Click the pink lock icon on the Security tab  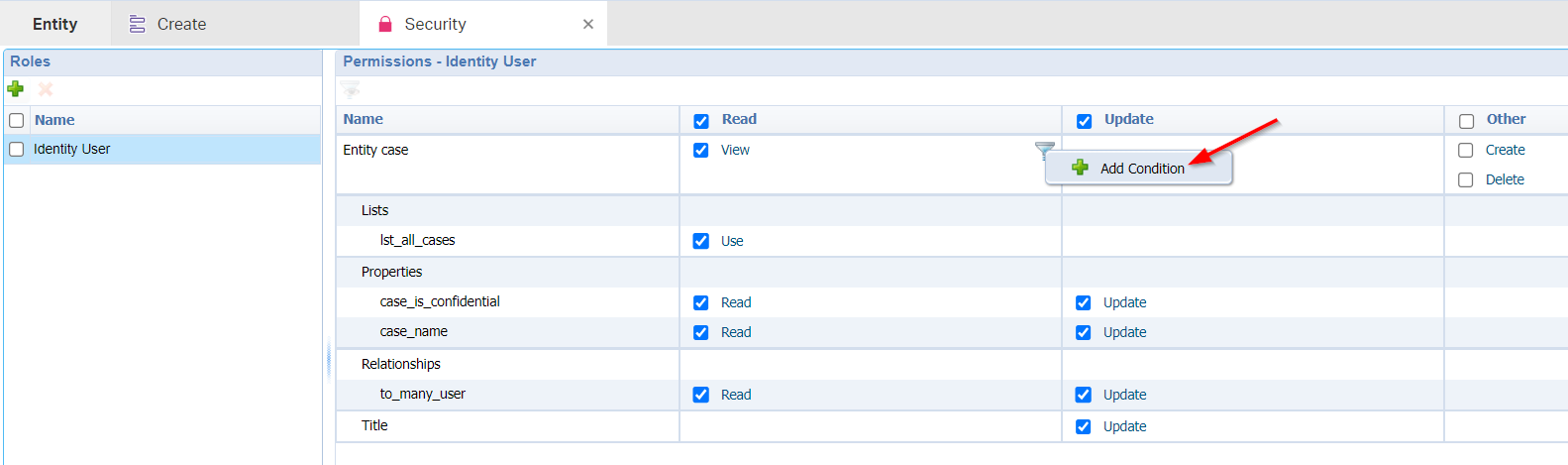tap(385, 24)
